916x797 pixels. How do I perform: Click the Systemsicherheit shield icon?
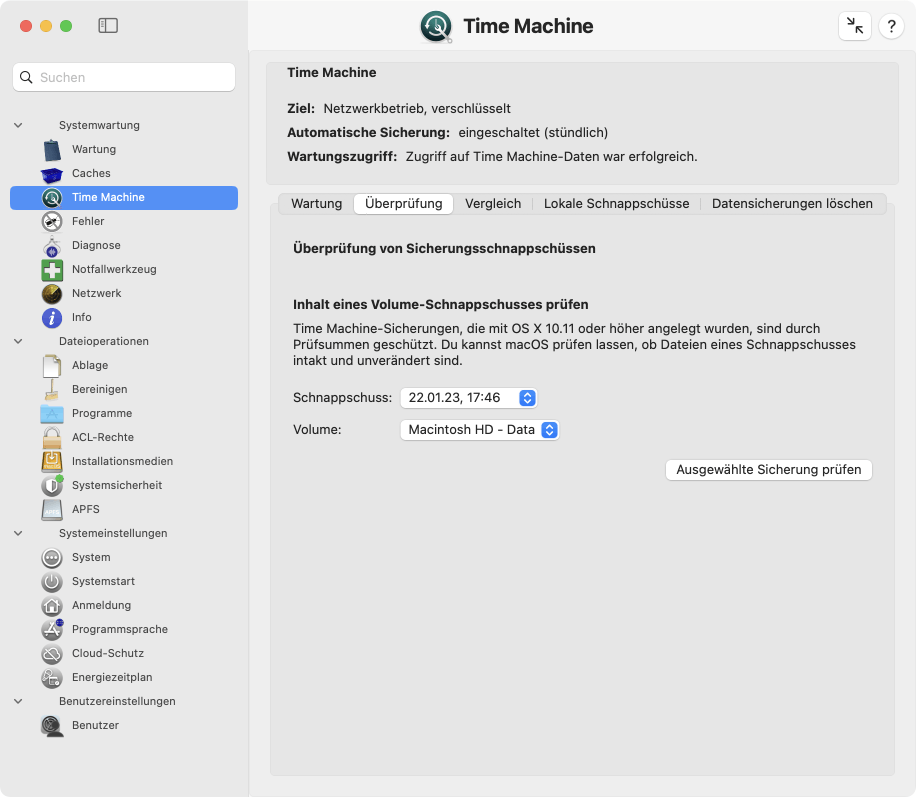pos(52,485)
